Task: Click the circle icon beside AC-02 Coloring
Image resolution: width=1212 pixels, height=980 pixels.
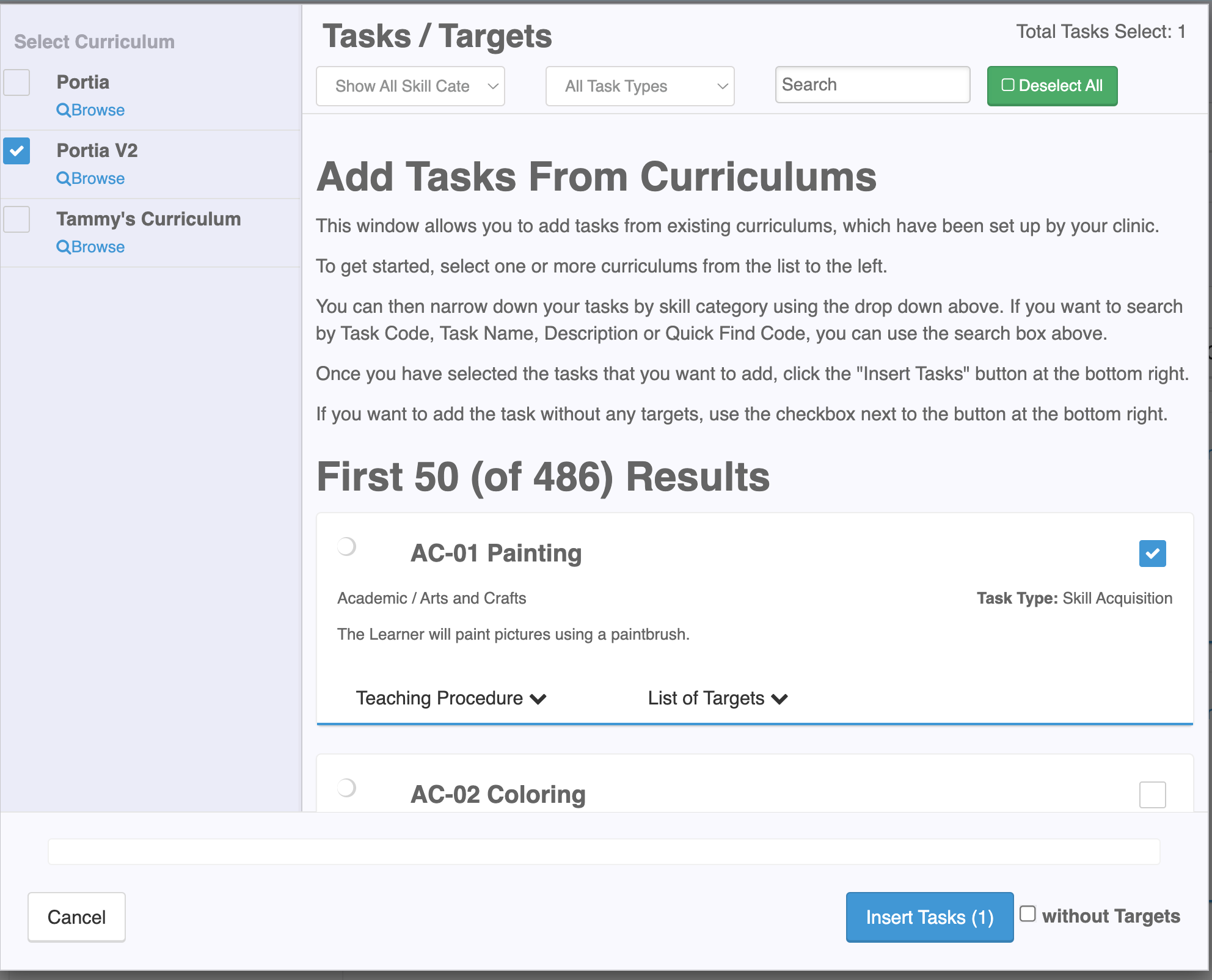Action: tap(346, 788)
